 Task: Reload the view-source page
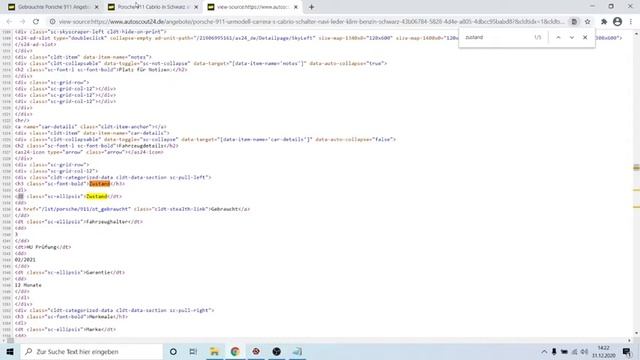36,22
